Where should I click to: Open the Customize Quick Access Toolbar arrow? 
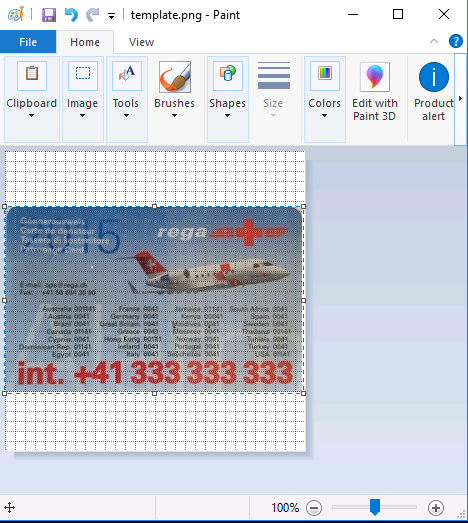pyautogui.click(x=111, y=16)
